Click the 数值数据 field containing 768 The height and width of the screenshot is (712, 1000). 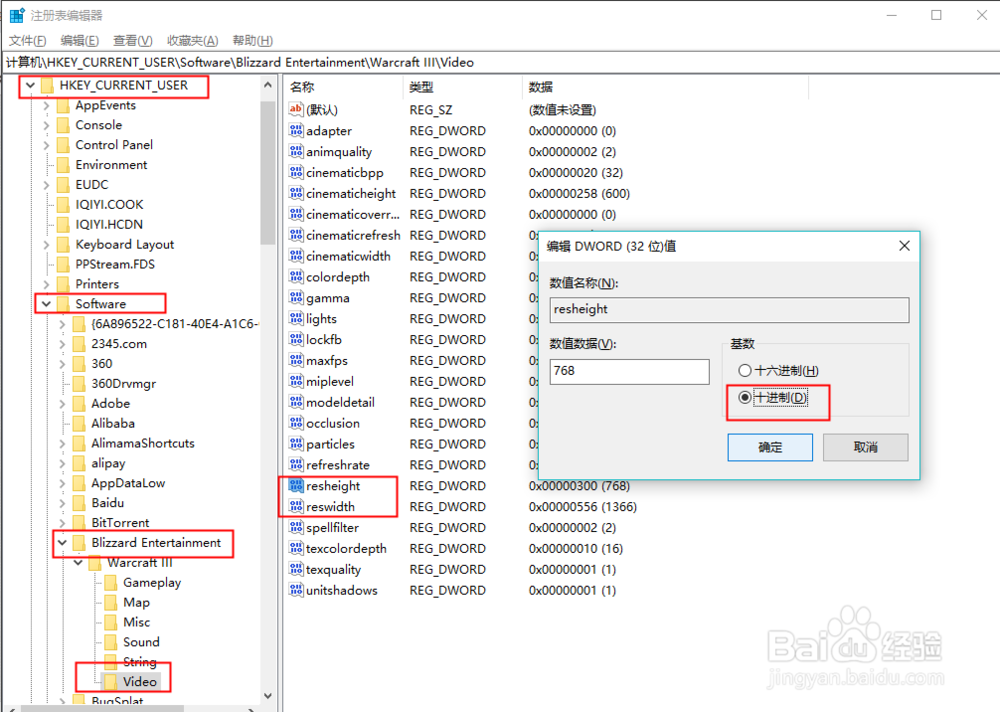point(629,371)
